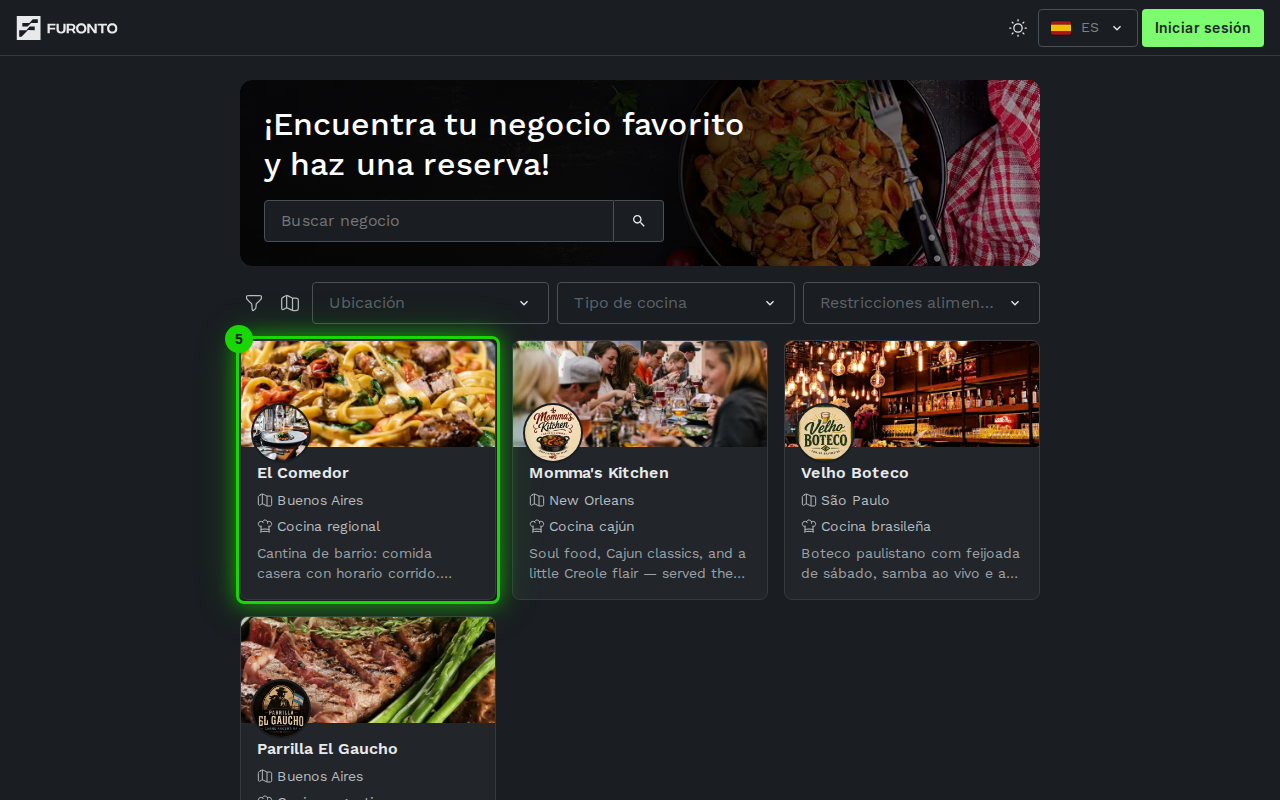Click map icon beside New Orleans
This screenshot has height=800, width=1280.
(x=537, y=500)
